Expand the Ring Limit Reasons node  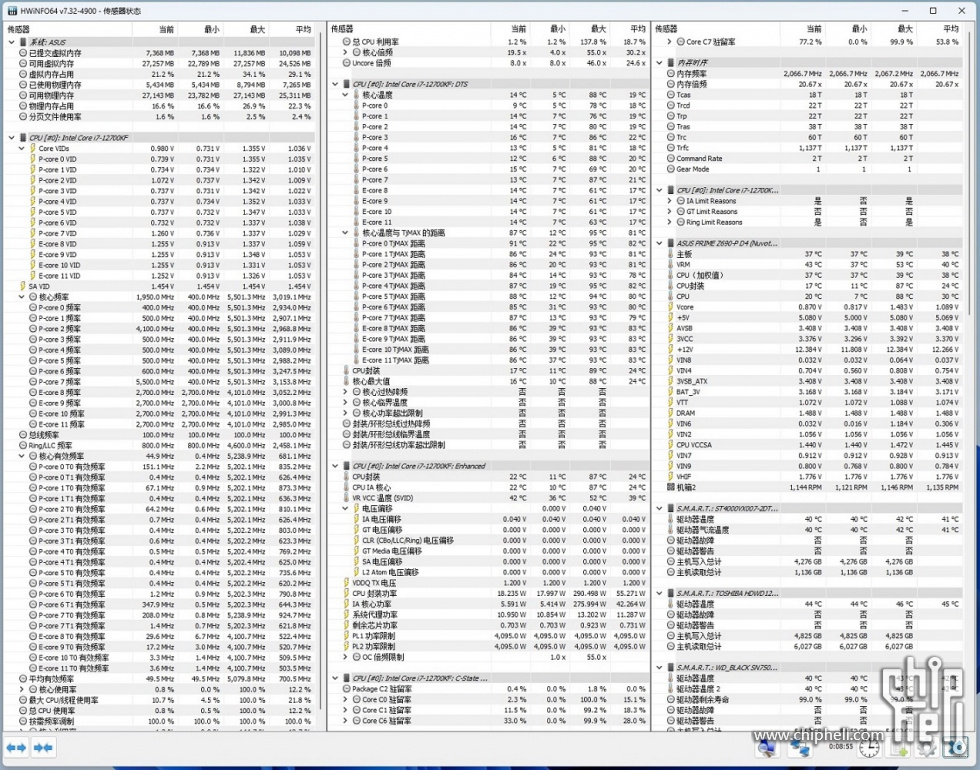(670, 222)
